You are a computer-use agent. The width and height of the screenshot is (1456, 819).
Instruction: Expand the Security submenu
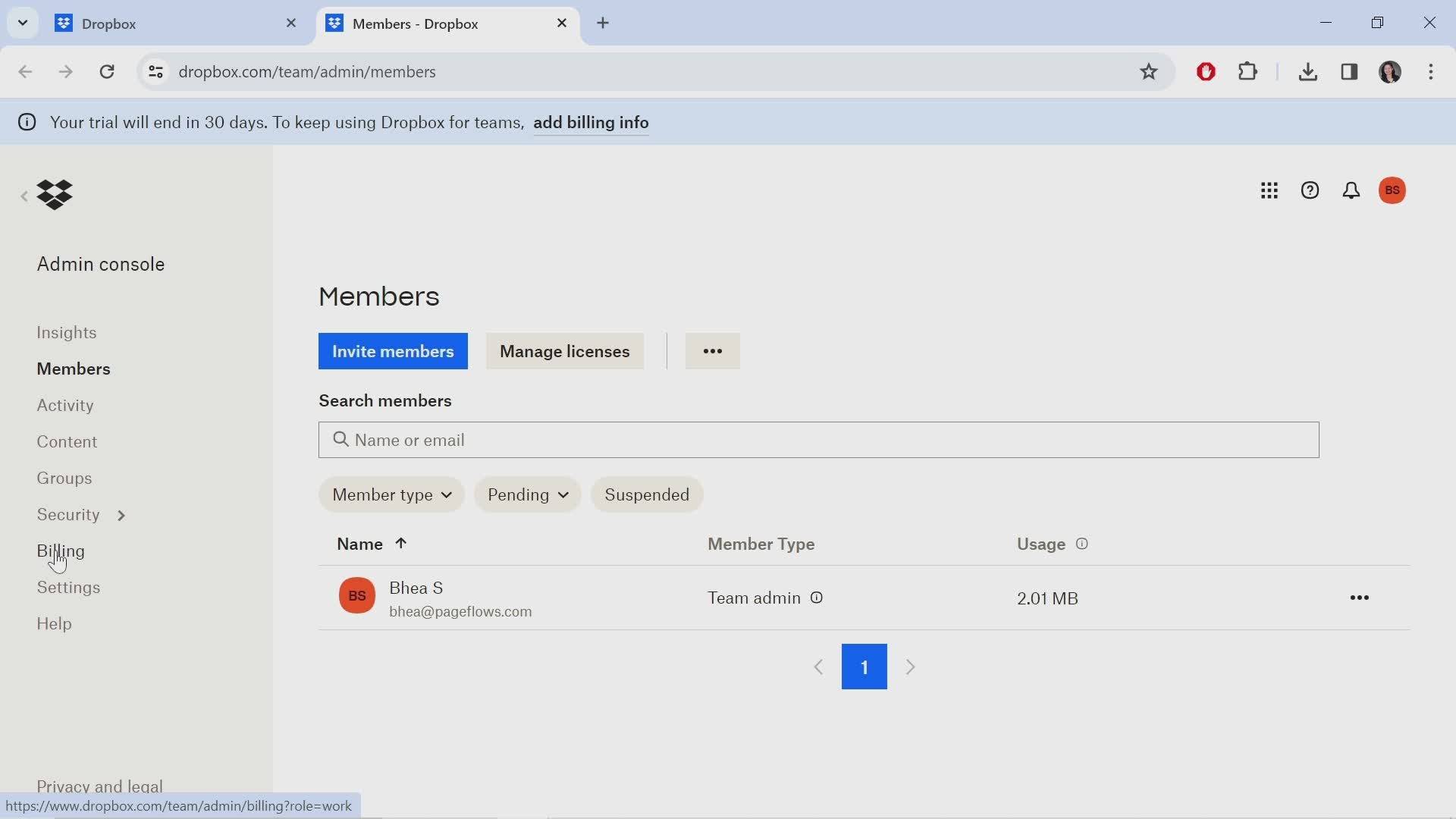pos(121,516)
